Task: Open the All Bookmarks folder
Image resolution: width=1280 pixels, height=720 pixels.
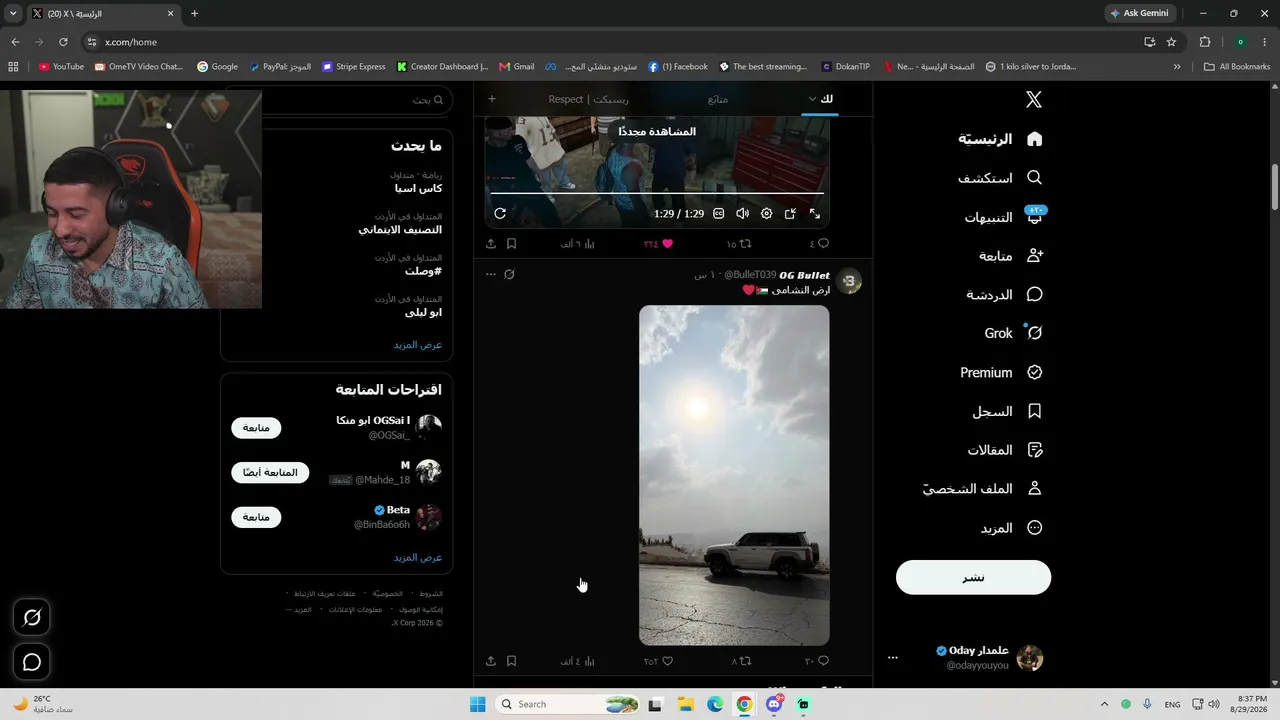Action: pyautogui.click(x=1236, y=67)
